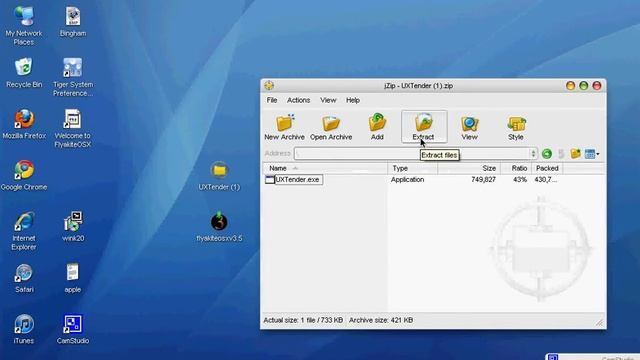Click the Application type cell
Viewport: 640px width, 360px height.
coord(407,180)
